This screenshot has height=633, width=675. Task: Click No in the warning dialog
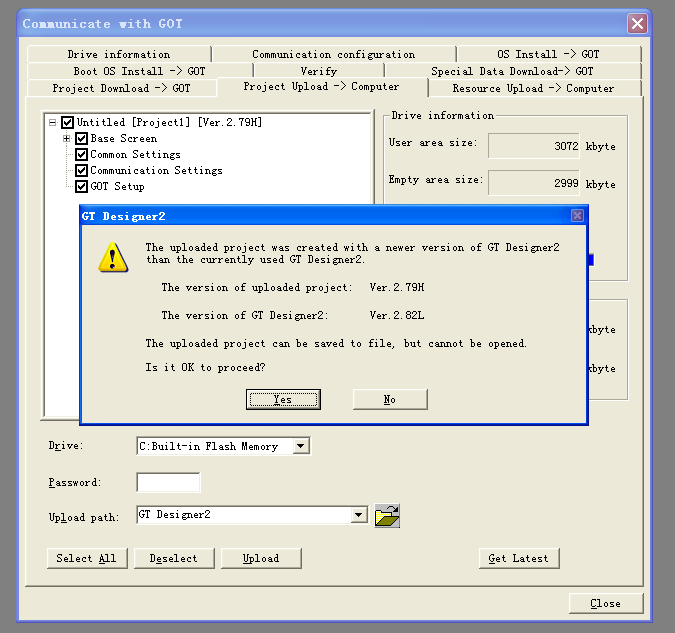click(x=390, y=399)
